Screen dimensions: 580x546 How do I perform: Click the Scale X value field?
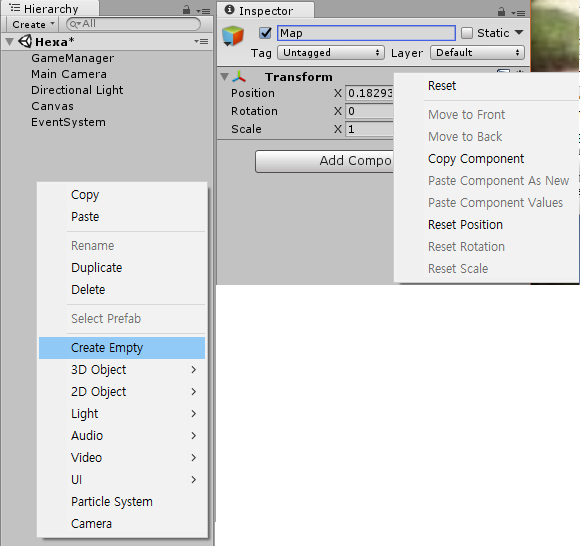coord(369,129)
